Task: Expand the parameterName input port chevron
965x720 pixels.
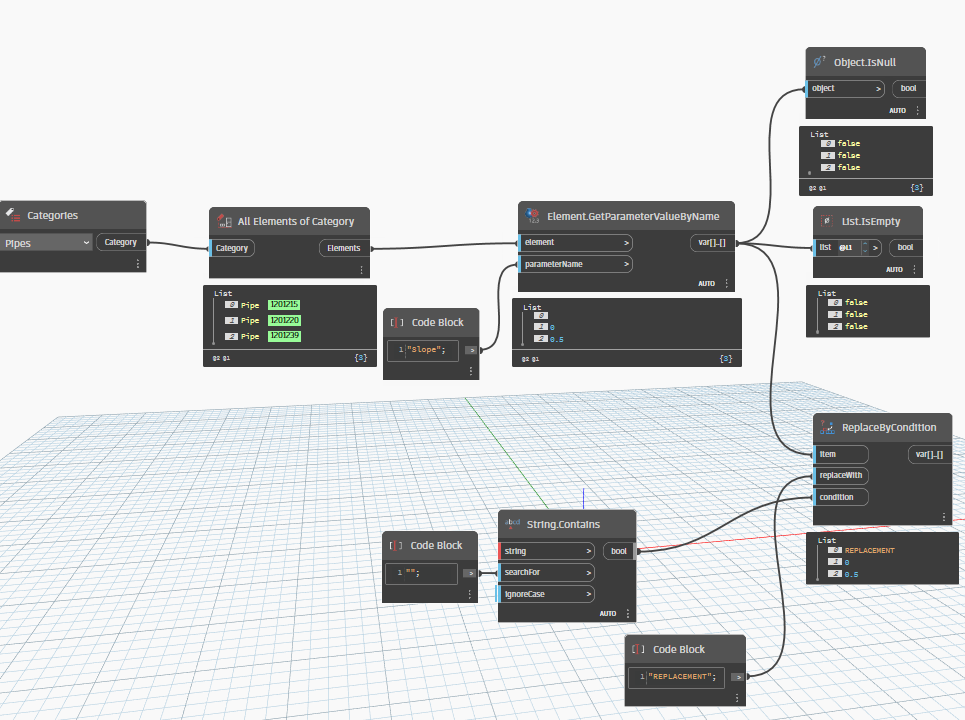Action: [627, 264]
